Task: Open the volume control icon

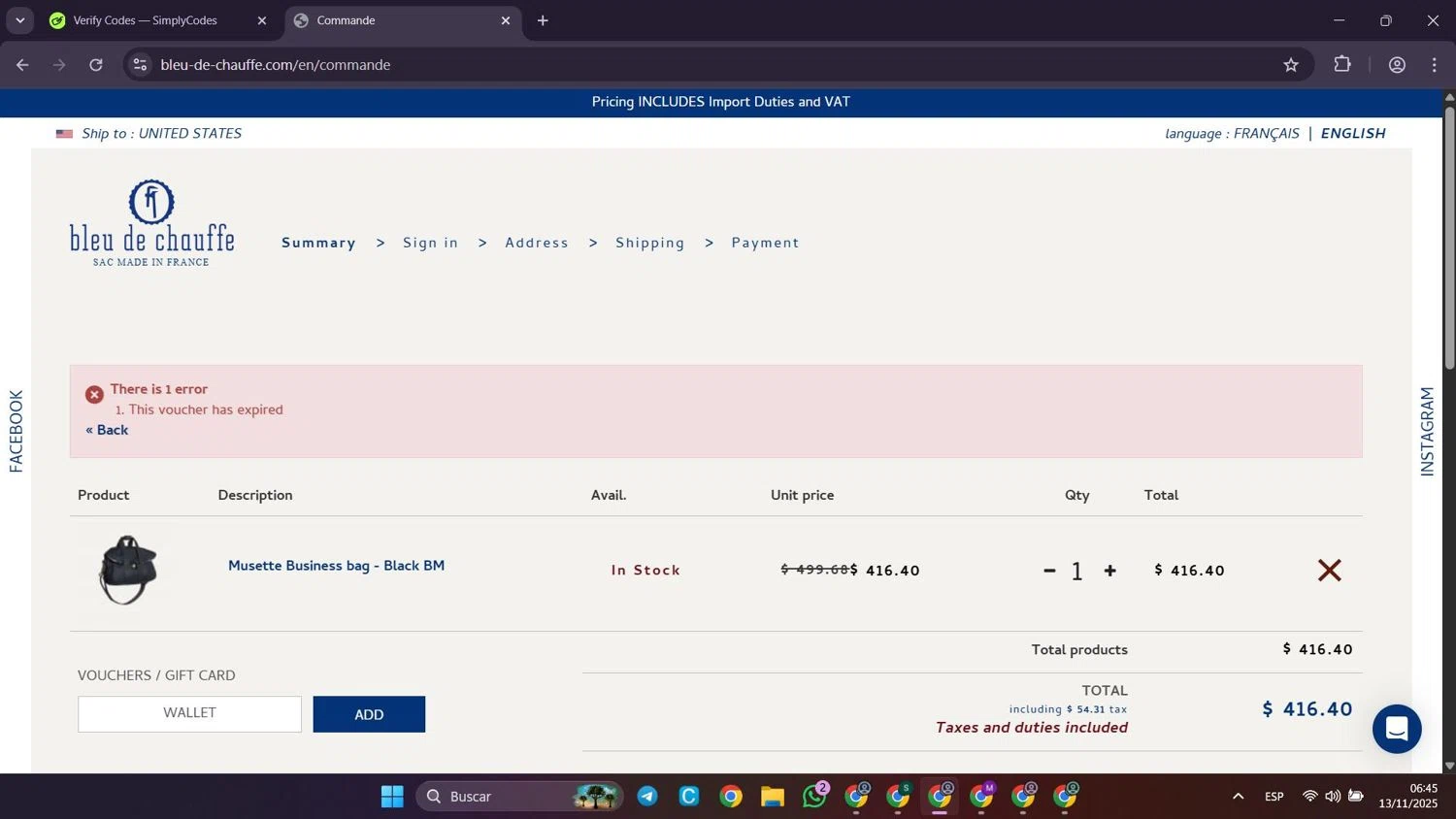Action: pyautogui.click(x=1333, y=797)
